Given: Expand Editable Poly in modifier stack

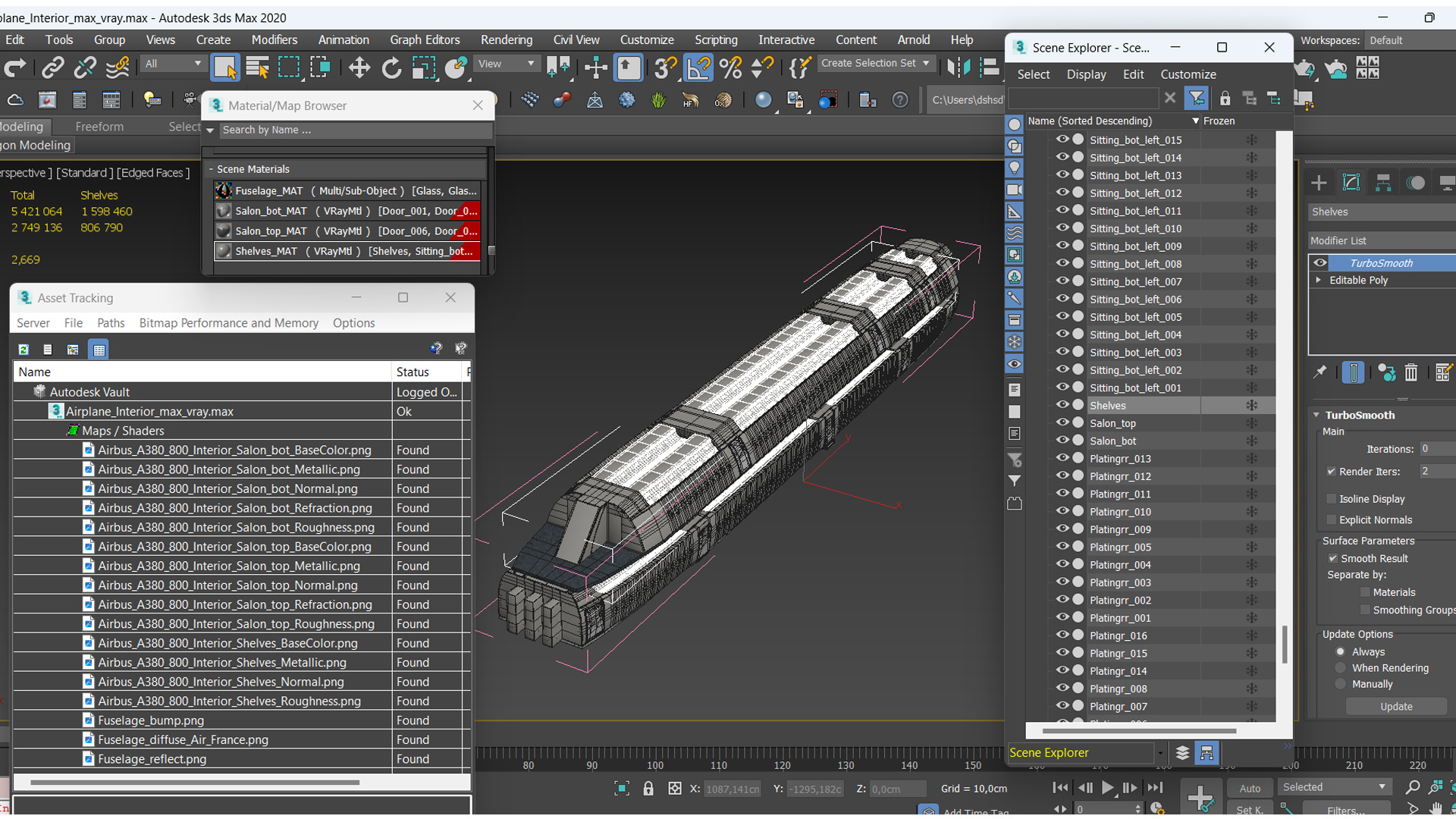Looking at the screenshot, I should pyautogui.click(x=1319, y=280).
